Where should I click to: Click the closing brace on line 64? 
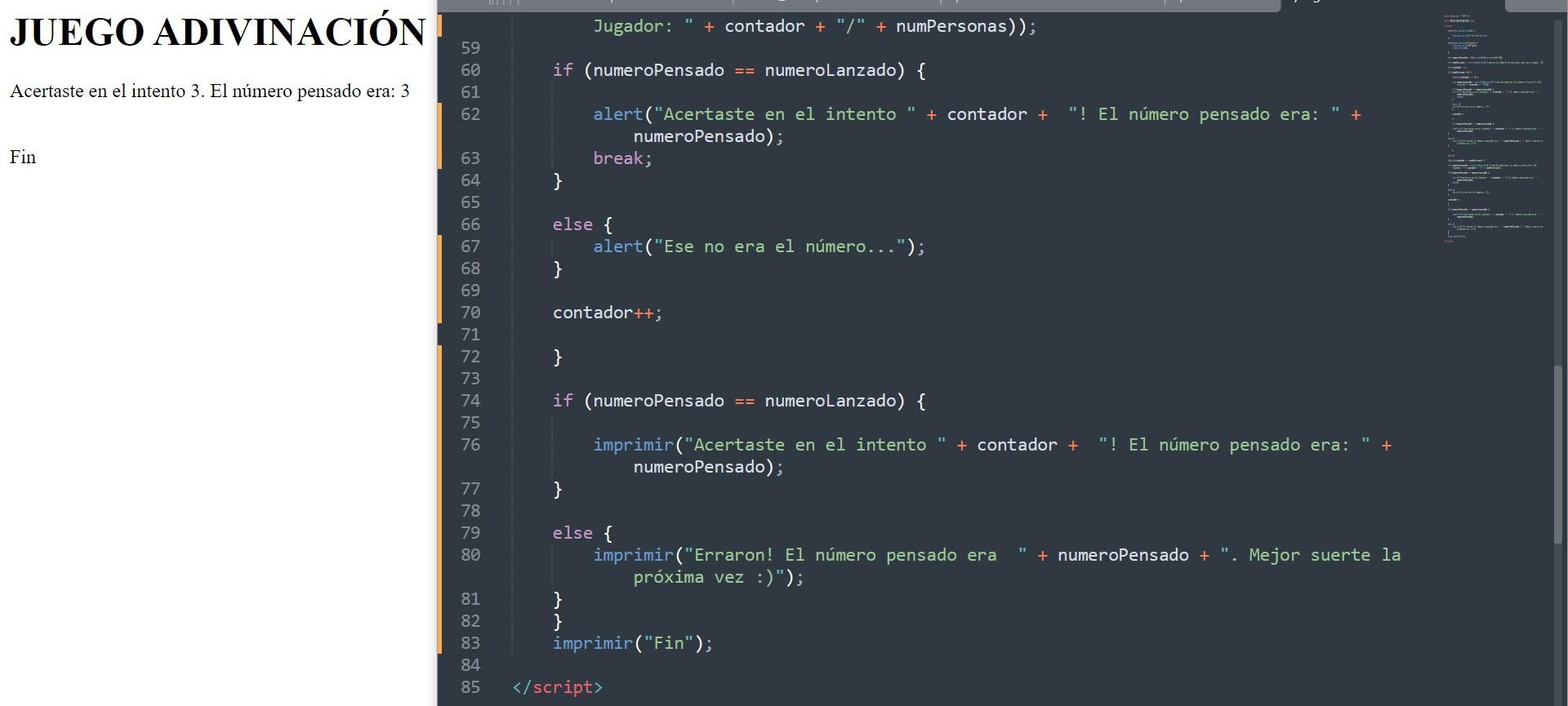click(x=558, y=180)
